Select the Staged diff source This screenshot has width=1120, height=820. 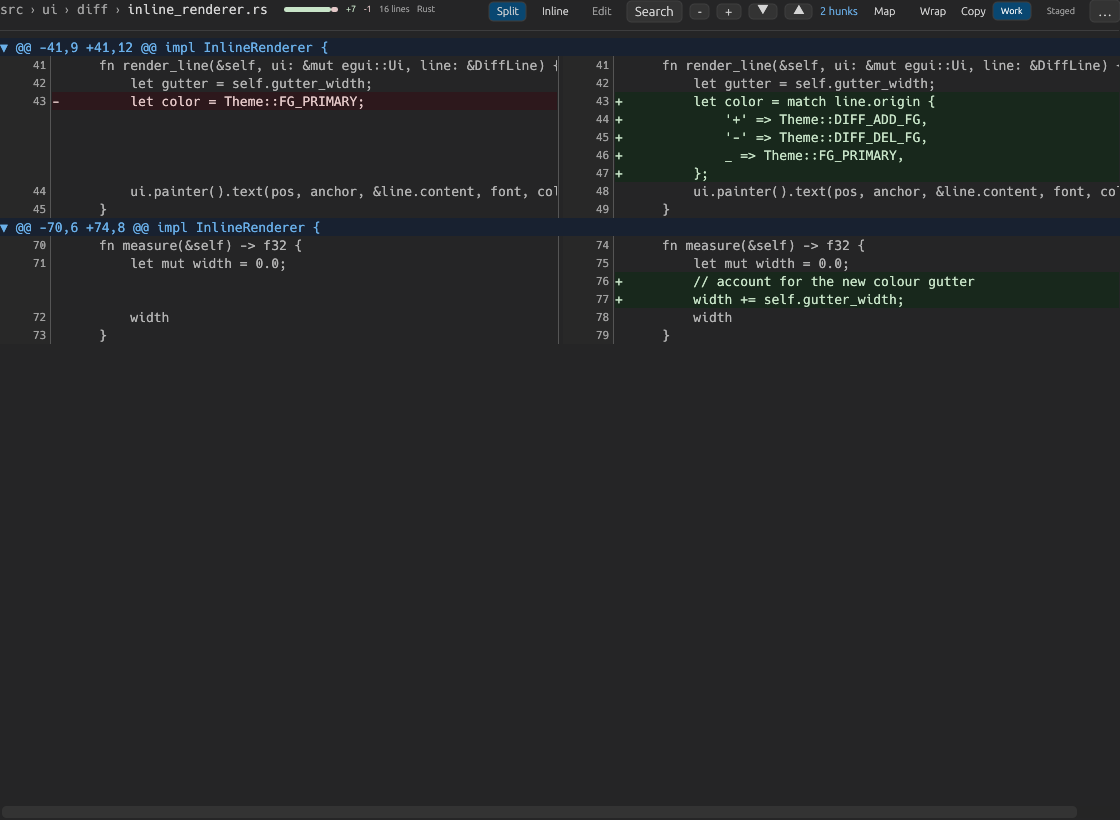click(1060, 11)
